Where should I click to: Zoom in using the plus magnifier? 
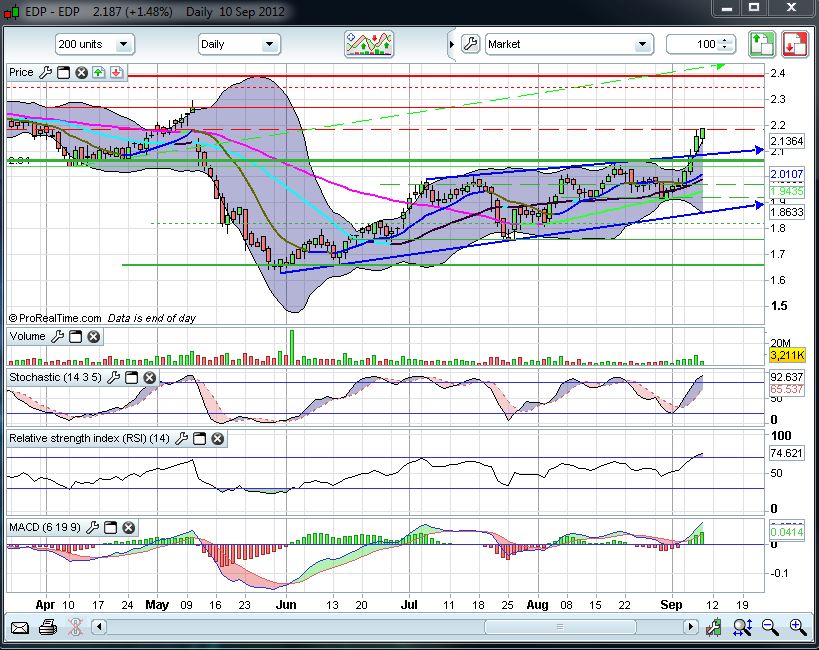point(798,626)
